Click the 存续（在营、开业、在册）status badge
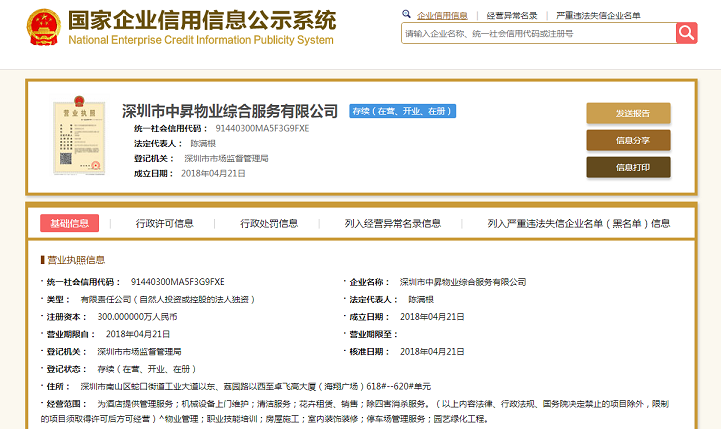 (386, 111)
